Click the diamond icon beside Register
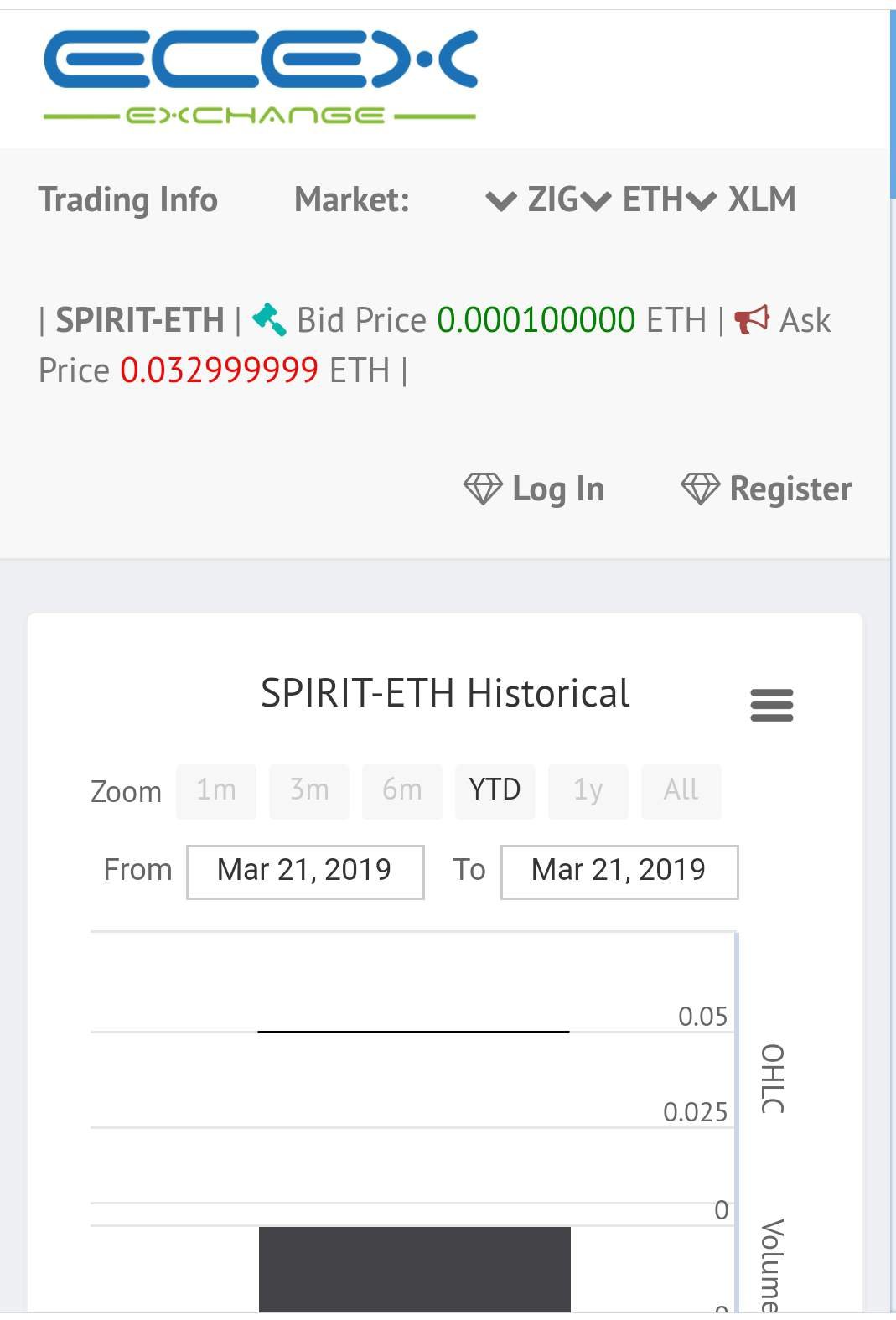896x1320 pixels. (701, 489)
